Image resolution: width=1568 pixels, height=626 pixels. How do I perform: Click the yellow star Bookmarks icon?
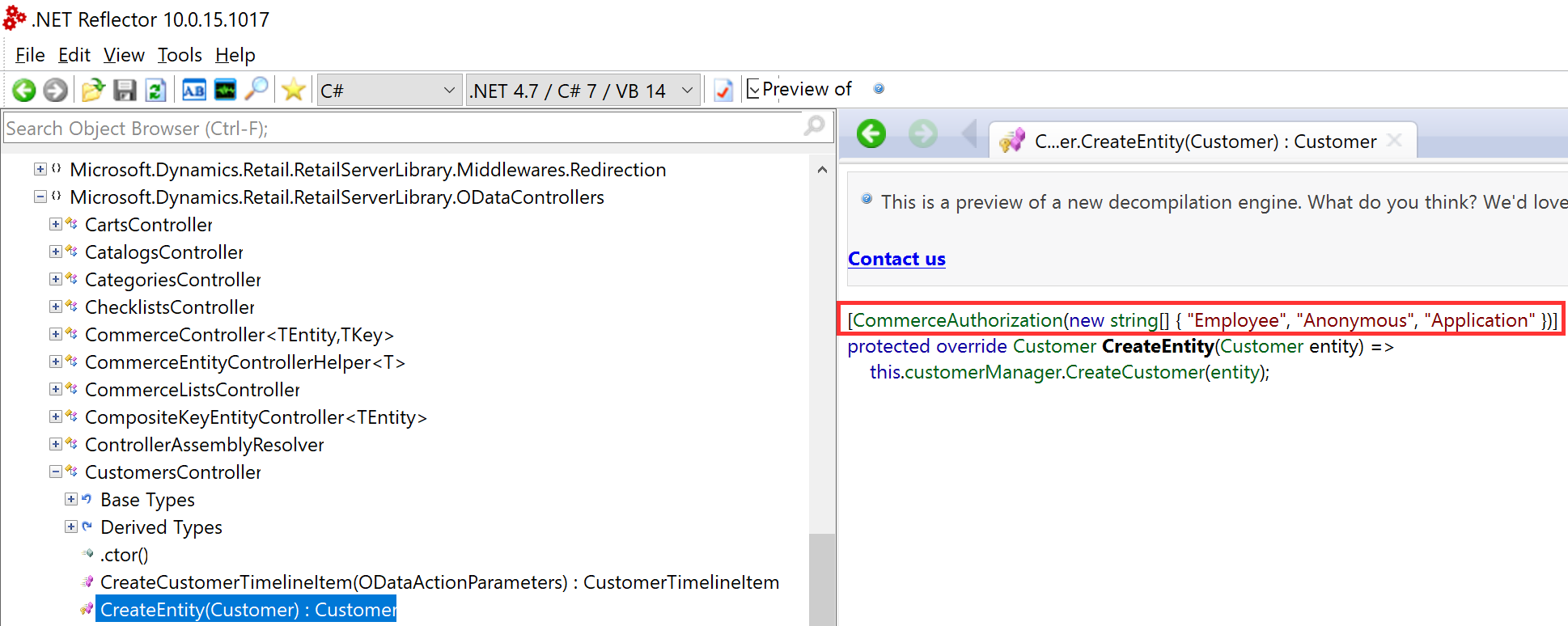294,90
